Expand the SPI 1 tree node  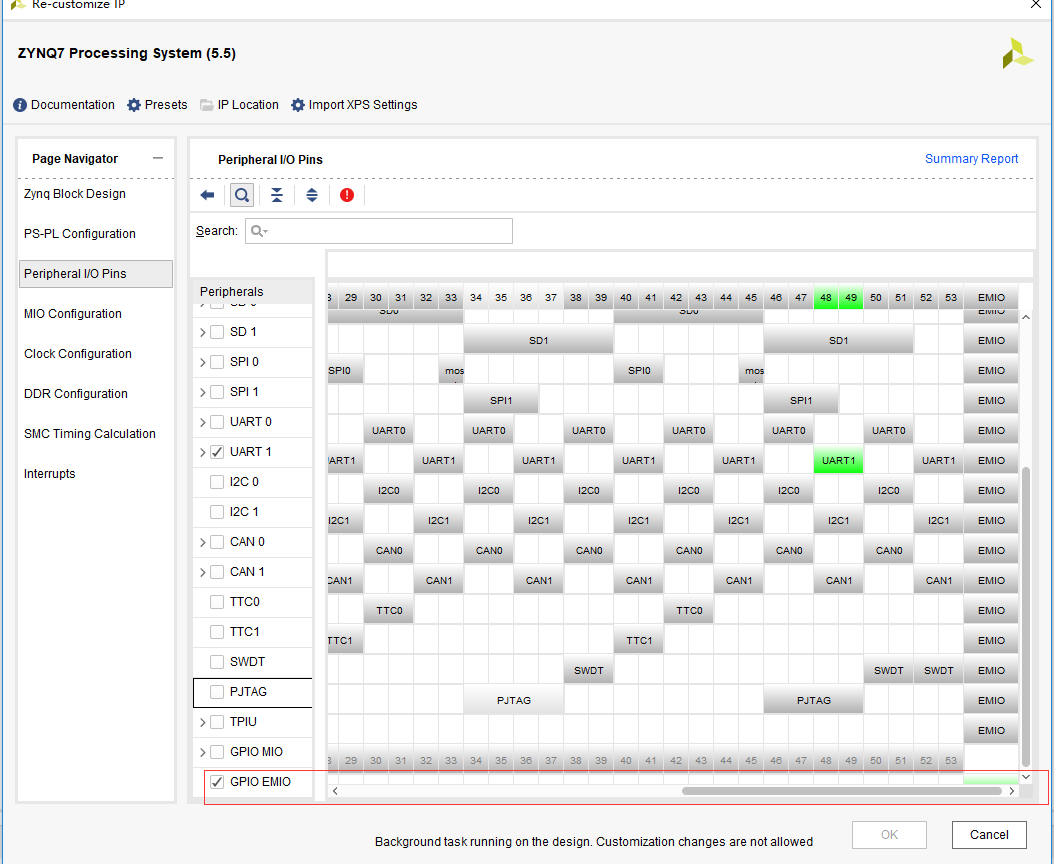[x=202, y=392]
